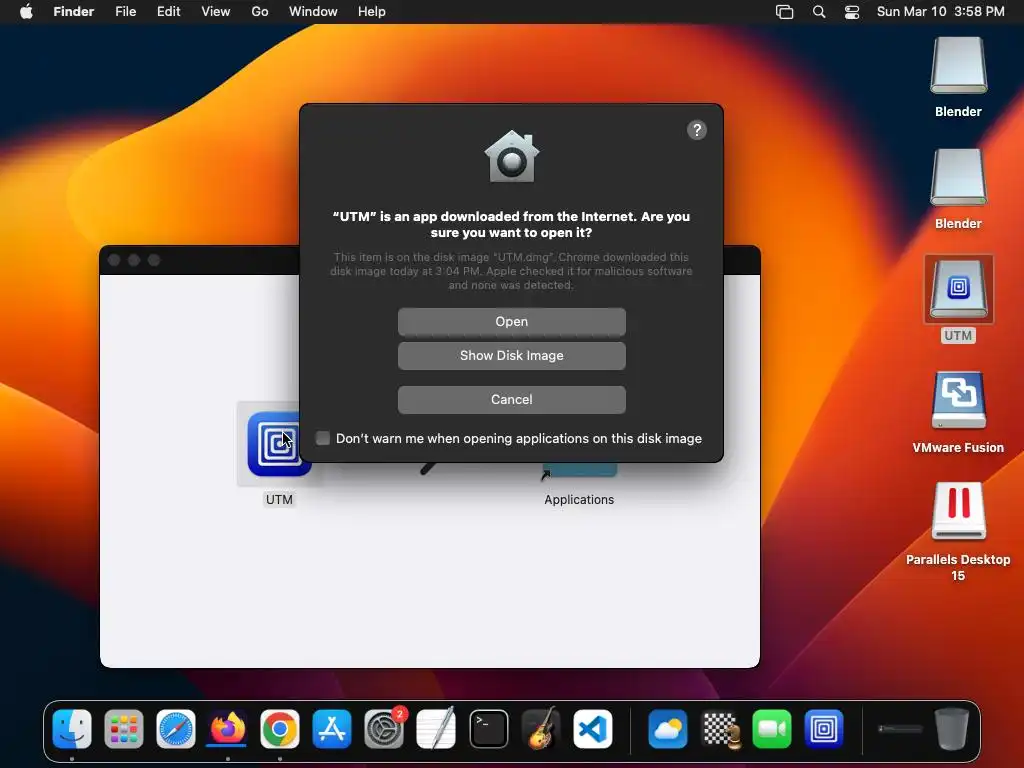Open the Trash in the Dock
This screenshot has height=768, width=1024.
click(x=952, y=729)
